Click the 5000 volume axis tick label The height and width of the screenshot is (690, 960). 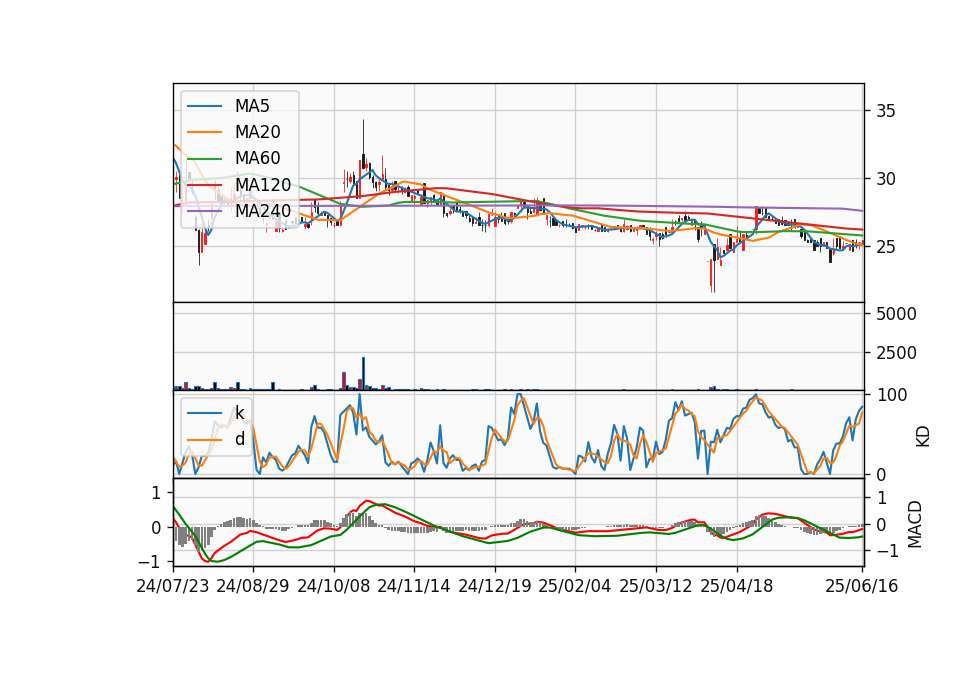pos(896,314)
